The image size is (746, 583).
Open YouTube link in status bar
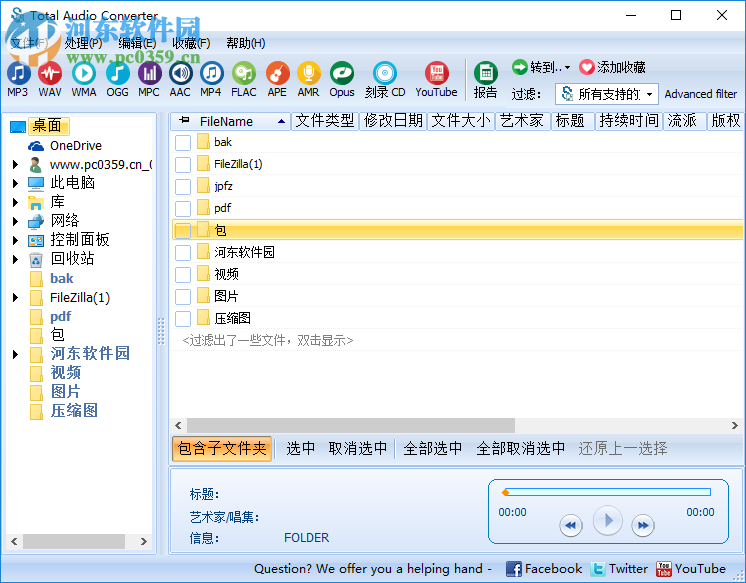(691, 569)
